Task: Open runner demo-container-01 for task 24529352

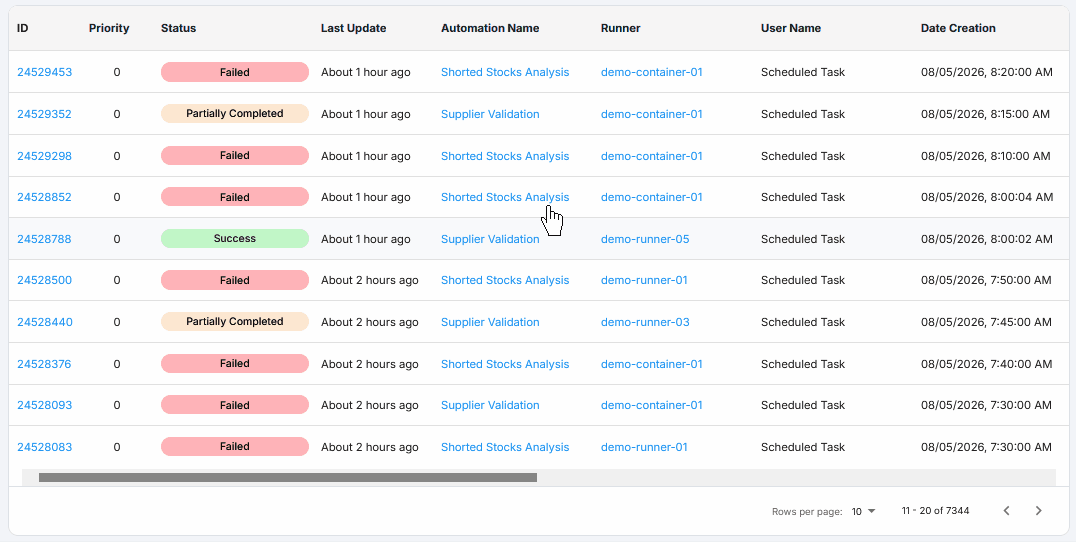Action: pos(652,114)
